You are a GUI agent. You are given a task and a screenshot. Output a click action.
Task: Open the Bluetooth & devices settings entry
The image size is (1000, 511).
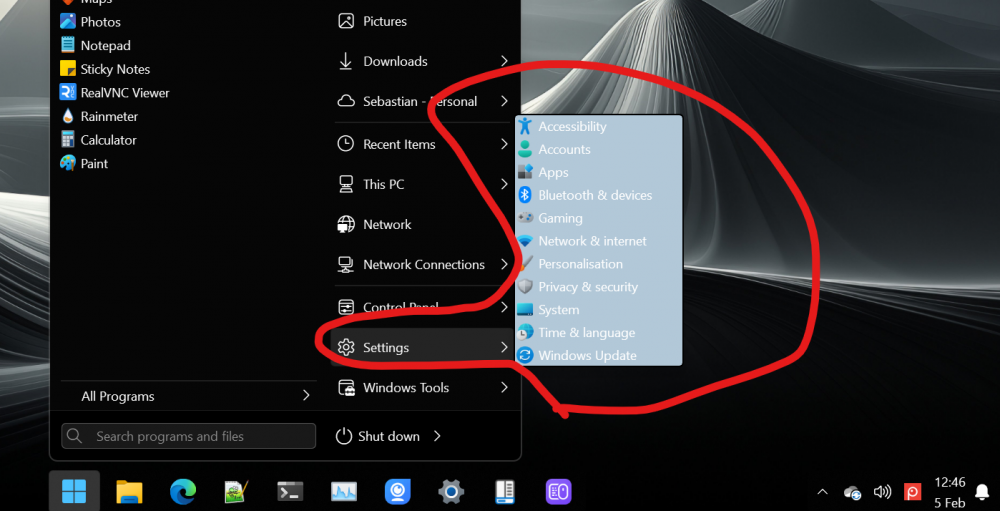tap(594, 195)
